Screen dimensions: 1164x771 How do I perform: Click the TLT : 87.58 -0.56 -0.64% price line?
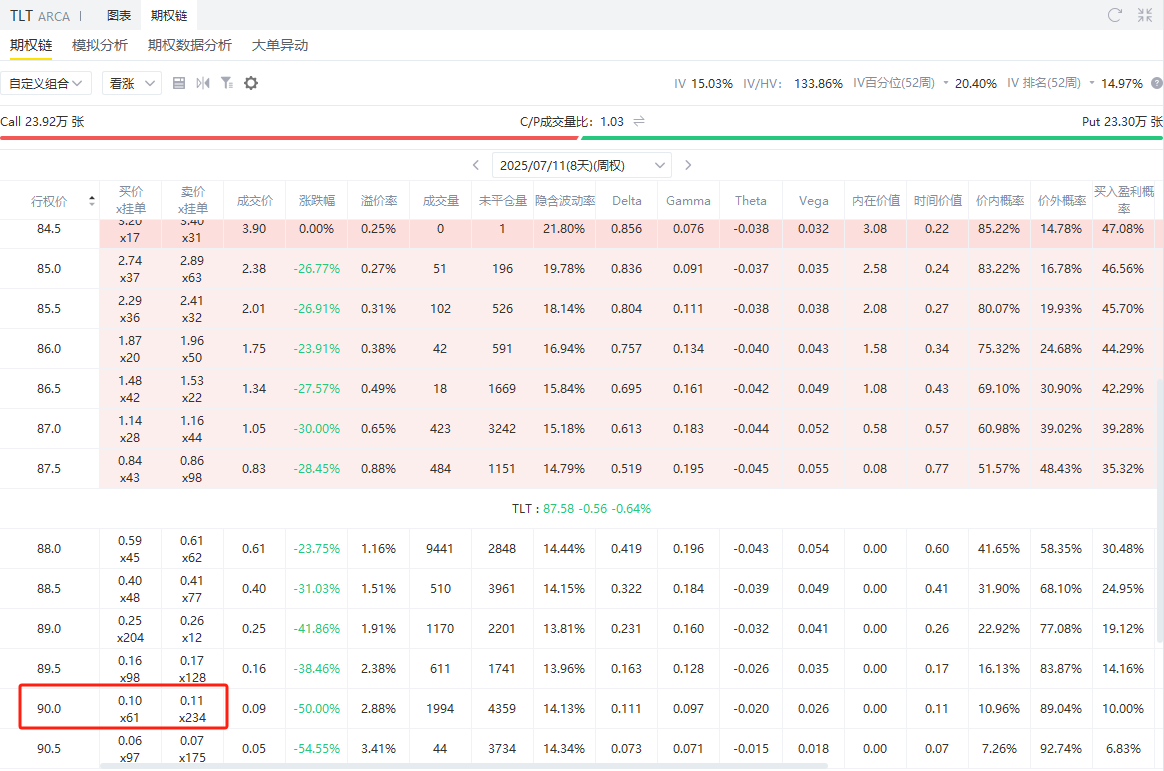point(581,508)
